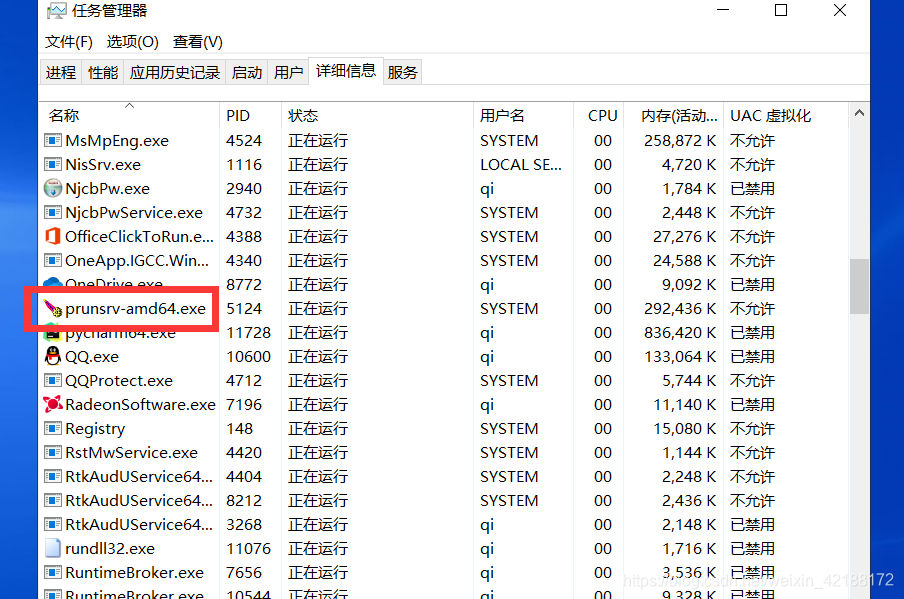
Task: Click icon of RtkAudUService64 with PID 8212
Action: tap(52, 500)
